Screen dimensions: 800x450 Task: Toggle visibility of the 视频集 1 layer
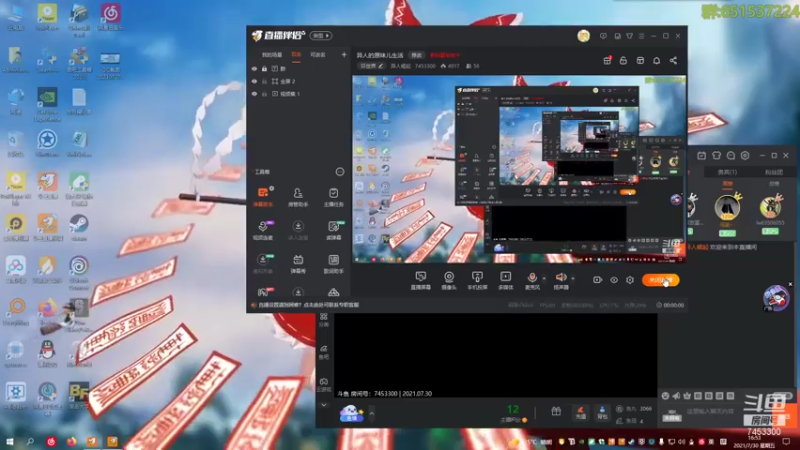(x=254, y=94)
